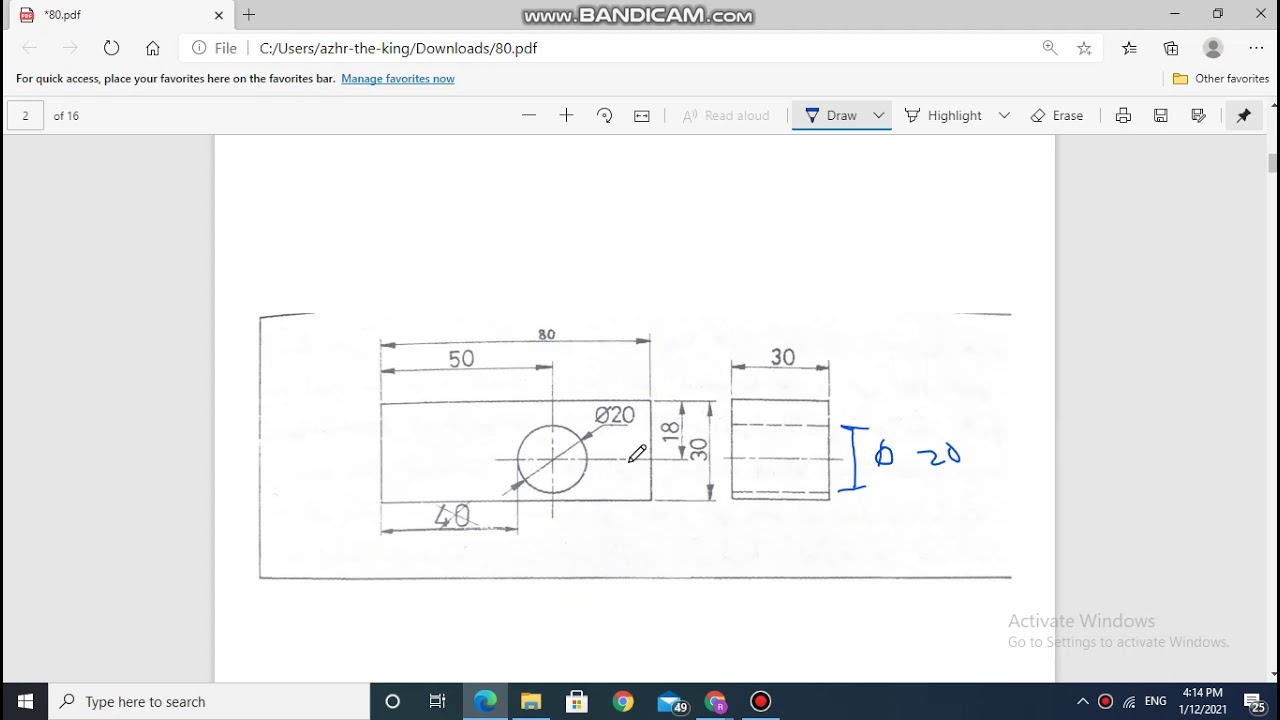The image size is (1280, 720).
Task: Select the Erase tool
Action: click(x=1057, y=115)
